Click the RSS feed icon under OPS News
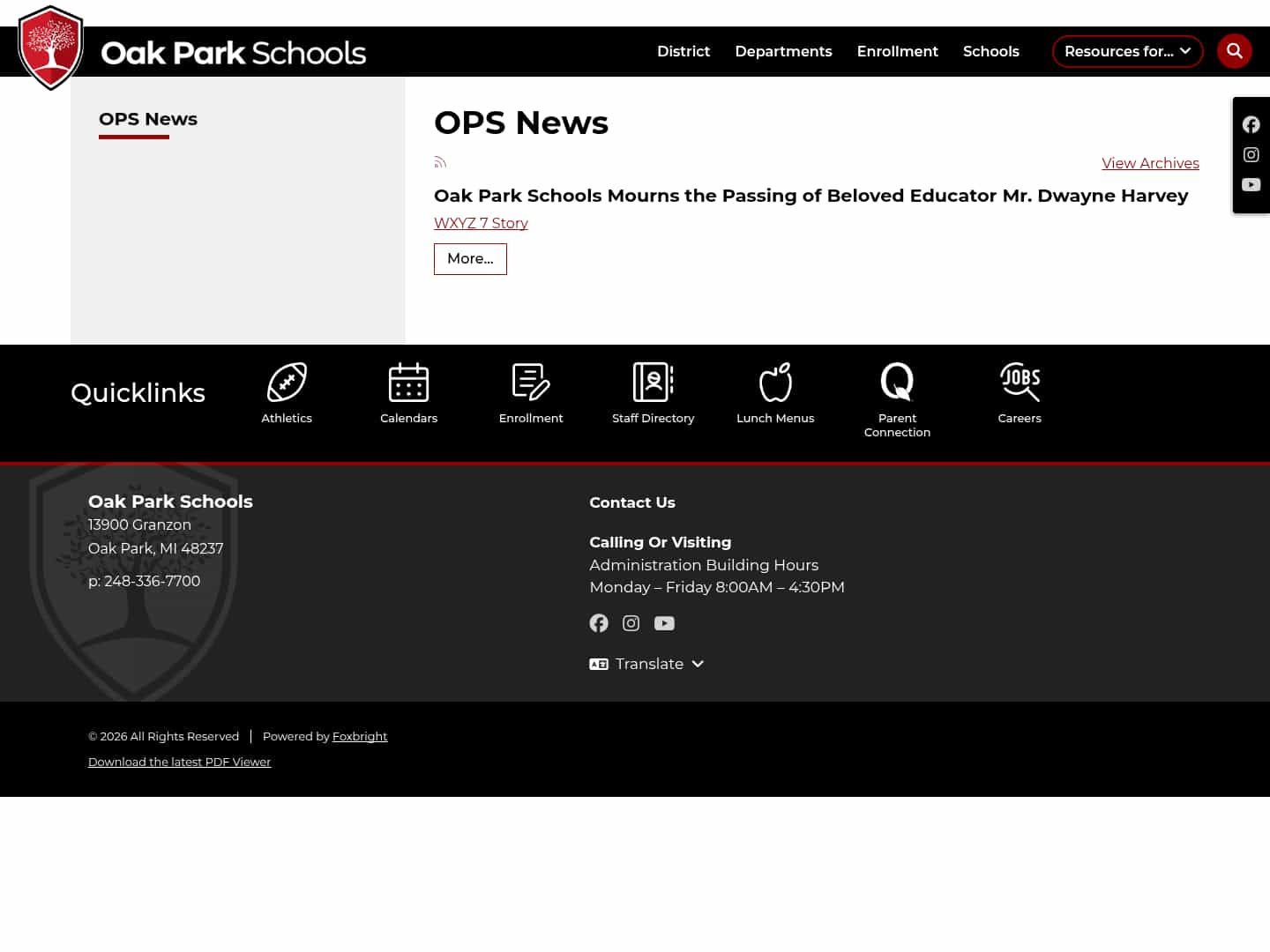Screen dimensions: 1270x952 tap(440, 162)
